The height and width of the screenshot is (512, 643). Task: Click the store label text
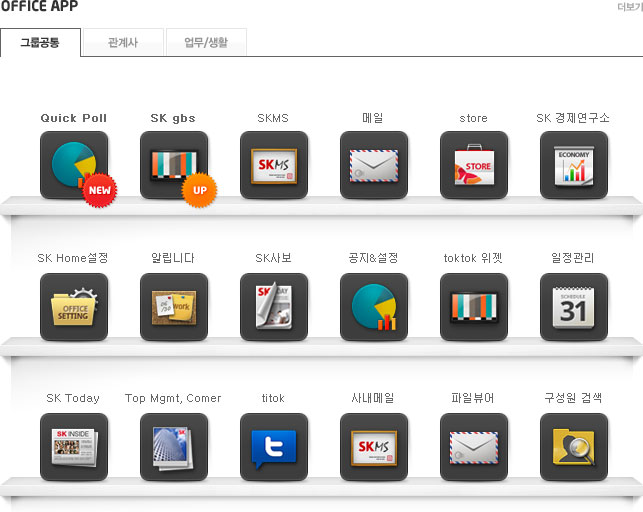coord(474,118)
